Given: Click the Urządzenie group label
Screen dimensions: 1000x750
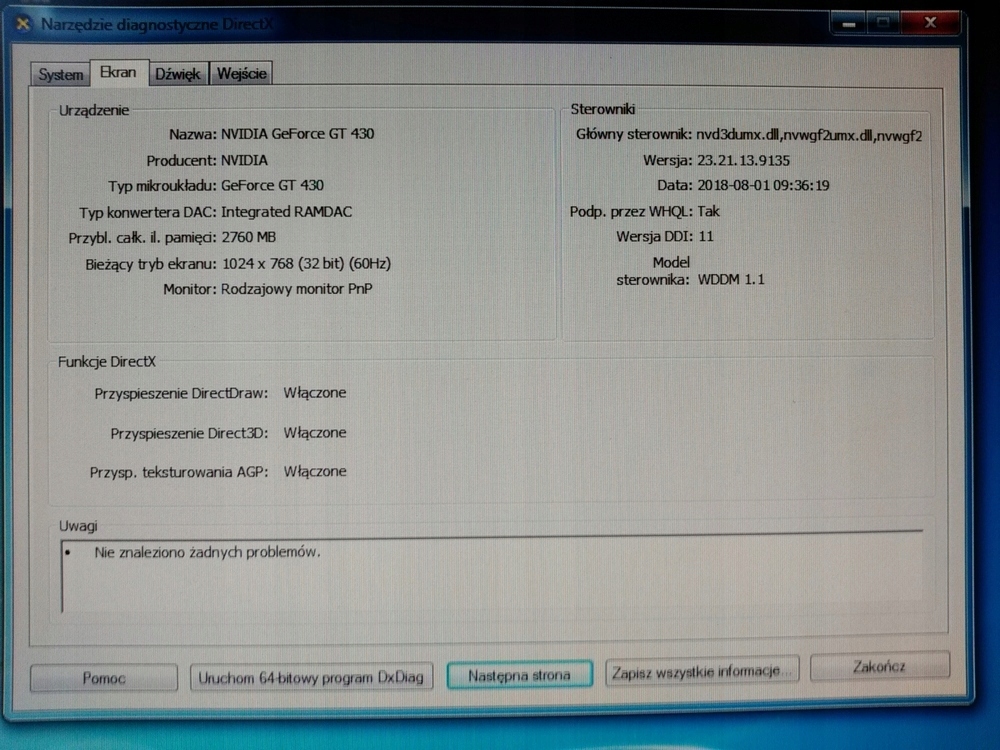Looking at the screenshot, I should [94, 110].
